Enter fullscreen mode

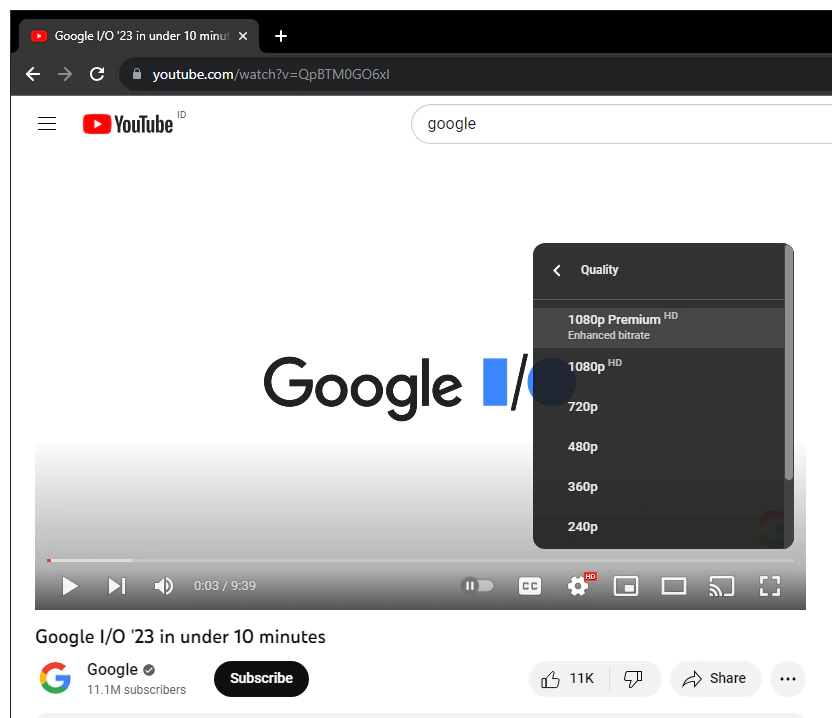(769, 586)
